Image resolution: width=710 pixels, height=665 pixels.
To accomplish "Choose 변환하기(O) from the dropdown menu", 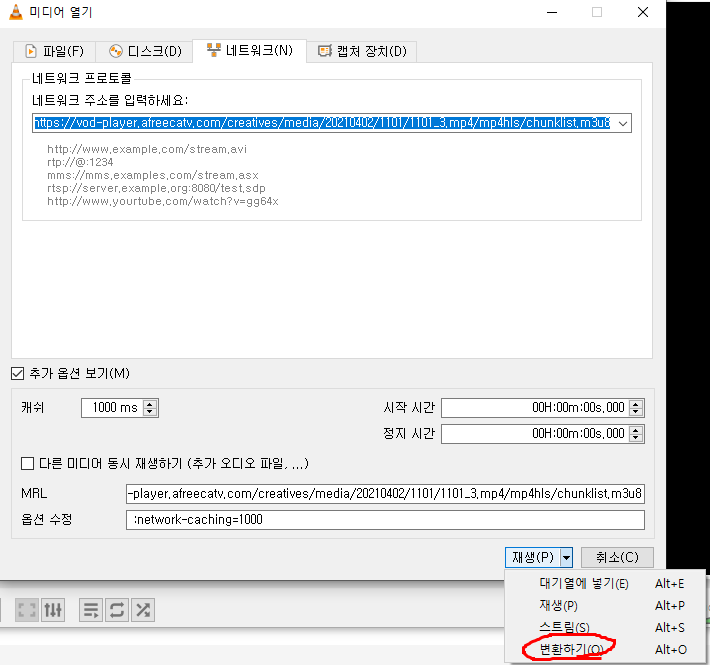I will 605,650.
